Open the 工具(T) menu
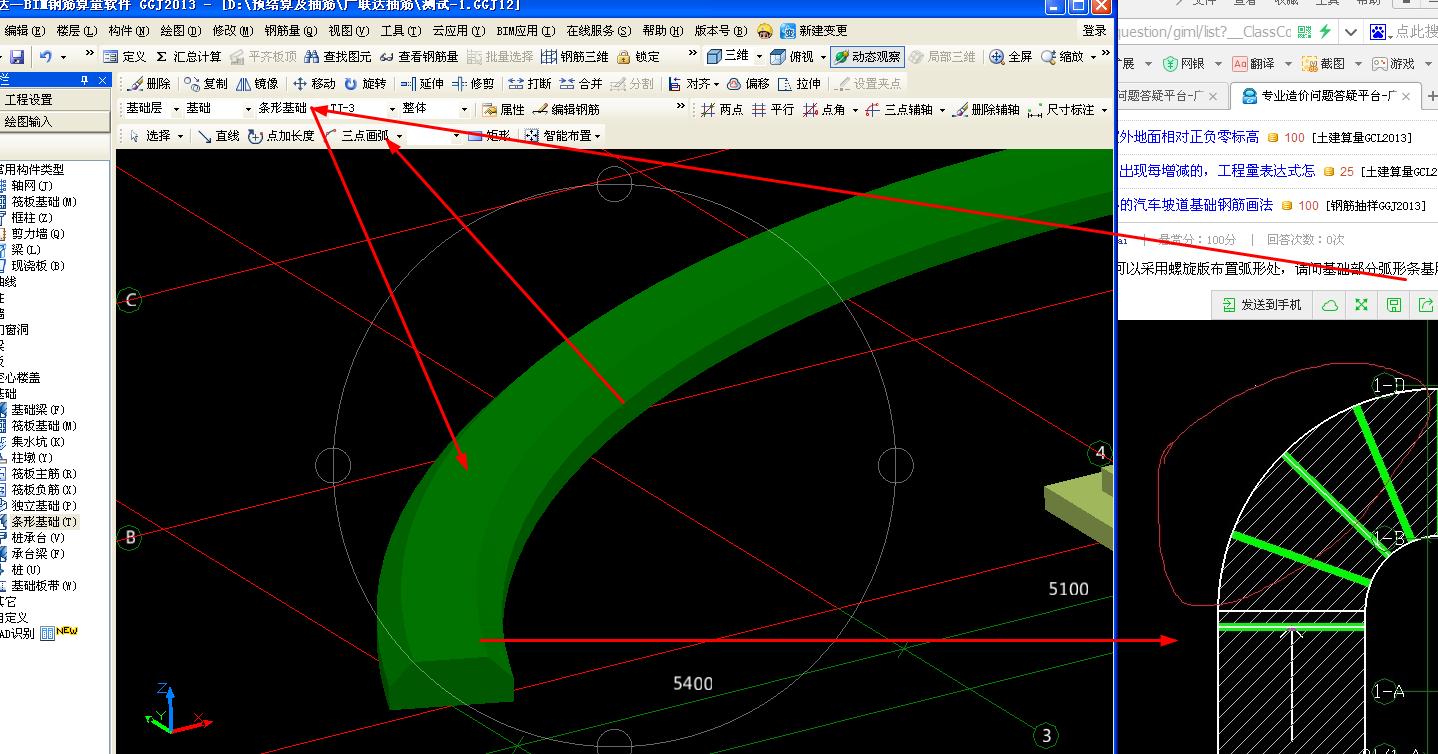Image resolution: width=1438 pixels, height=754 pixels. pos(400,31)
